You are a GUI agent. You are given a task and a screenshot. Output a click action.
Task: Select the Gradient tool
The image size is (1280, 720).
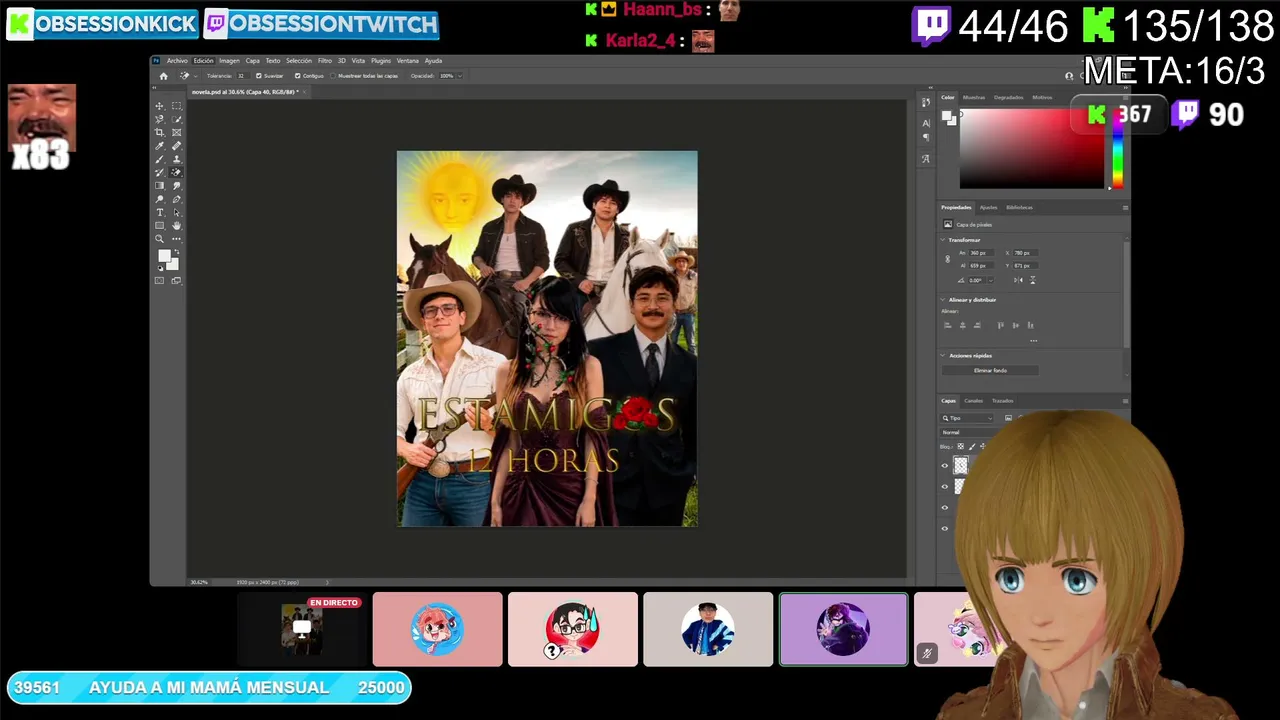[x=159, y=185]
